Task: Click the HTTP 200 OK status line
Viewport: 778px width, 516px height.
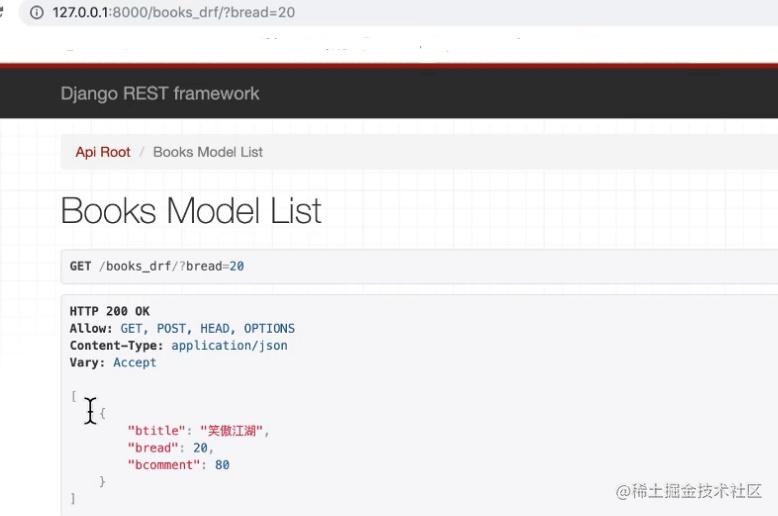Action: click(x=110, y=311)
